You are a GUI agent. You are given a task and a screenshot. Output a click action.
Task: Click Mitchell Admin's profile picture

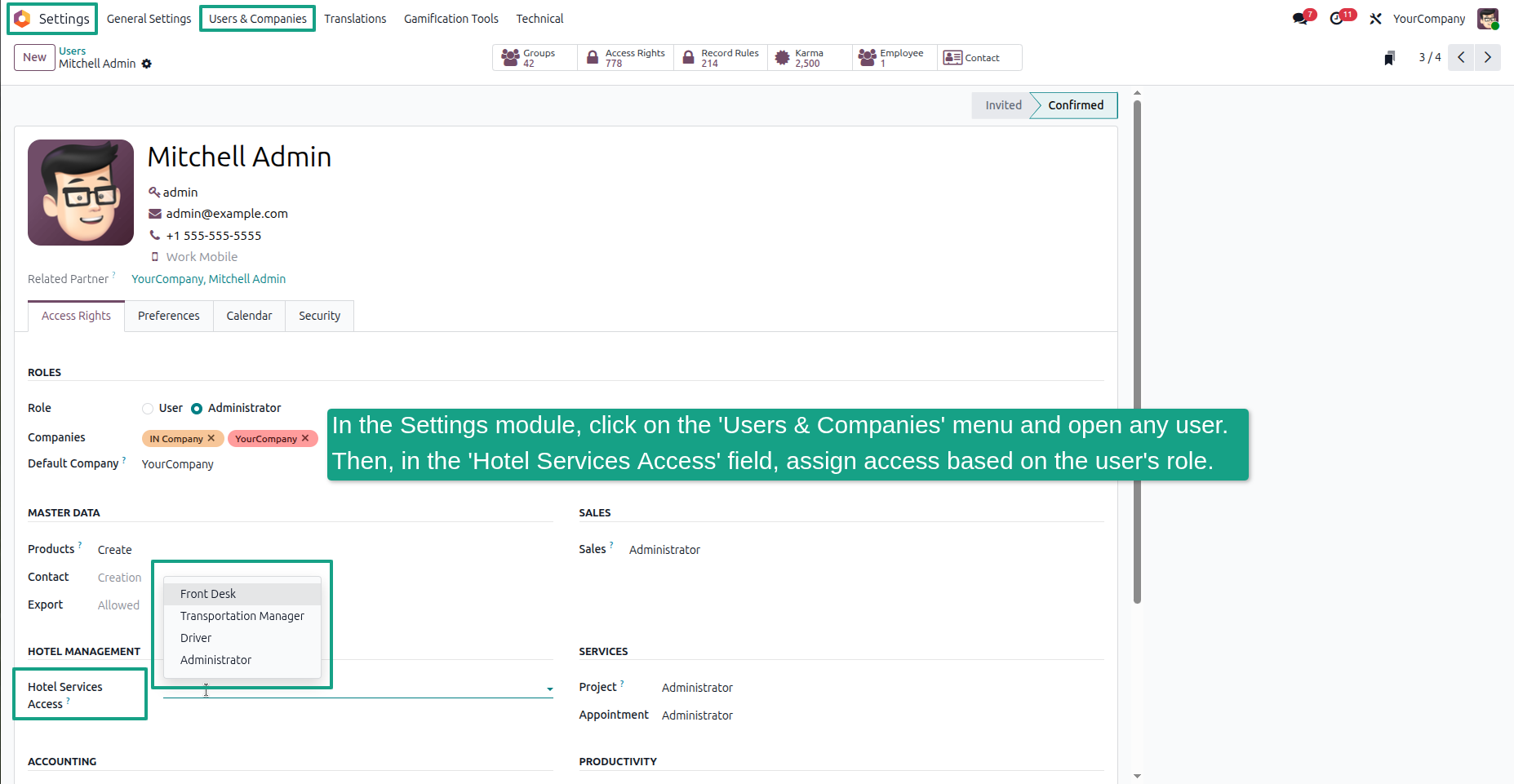tap(81, 193)
